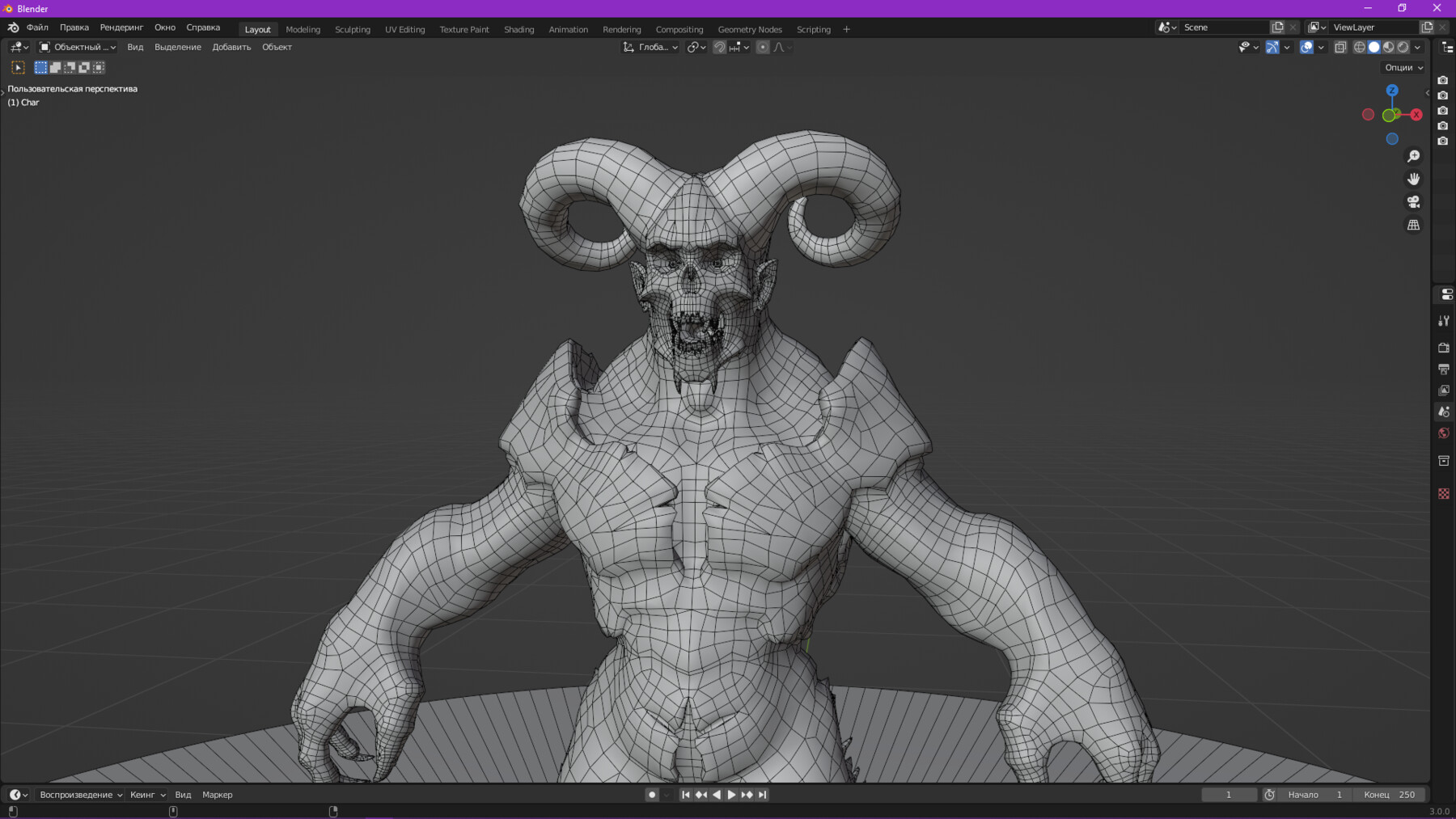The height and width of the screenshot is (819, 1456).
Task: Click the Выделение menu header
Action: tap(178, 47)
